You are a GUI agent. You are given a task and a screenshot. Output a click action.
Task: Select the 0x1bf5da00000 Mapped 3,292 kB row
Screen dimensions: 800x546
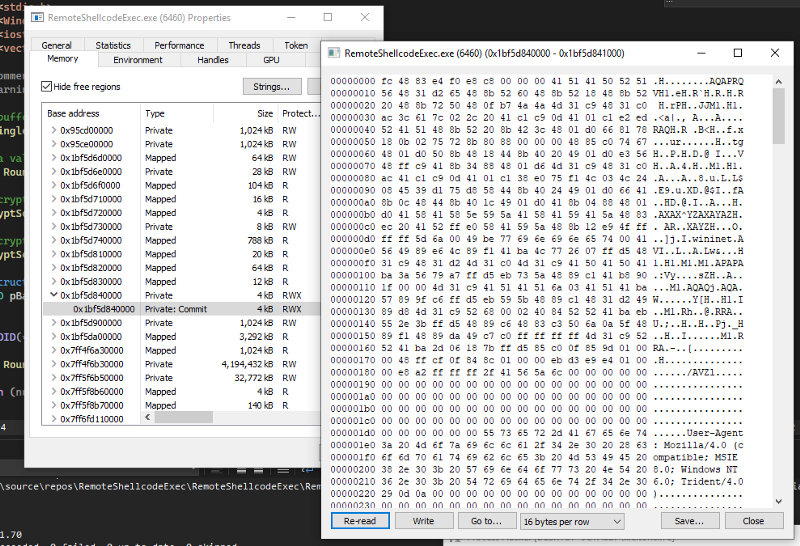tap(182, 337)
